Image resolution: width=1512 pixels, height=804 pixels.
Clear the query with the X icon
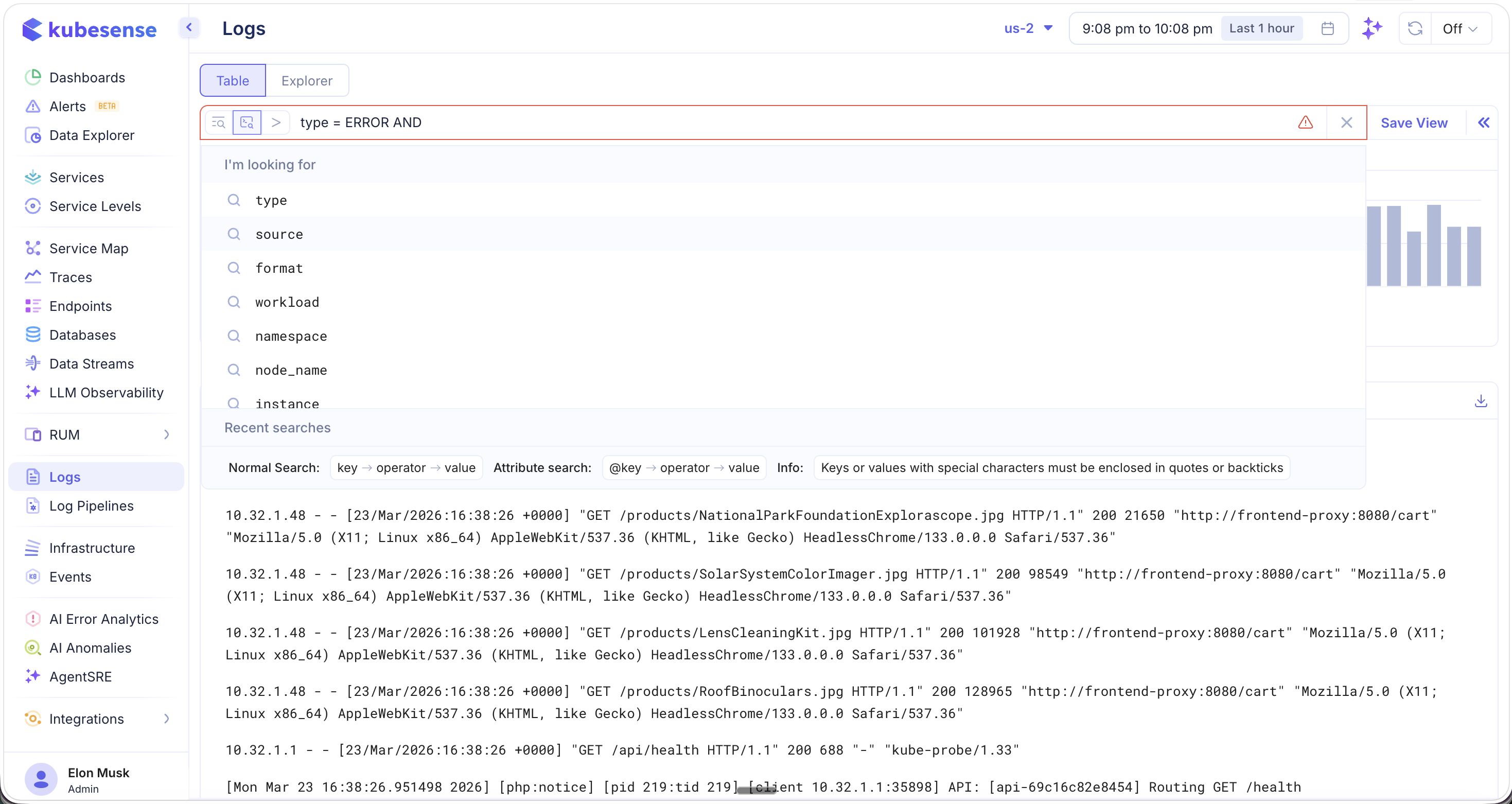pos(1347,123)
